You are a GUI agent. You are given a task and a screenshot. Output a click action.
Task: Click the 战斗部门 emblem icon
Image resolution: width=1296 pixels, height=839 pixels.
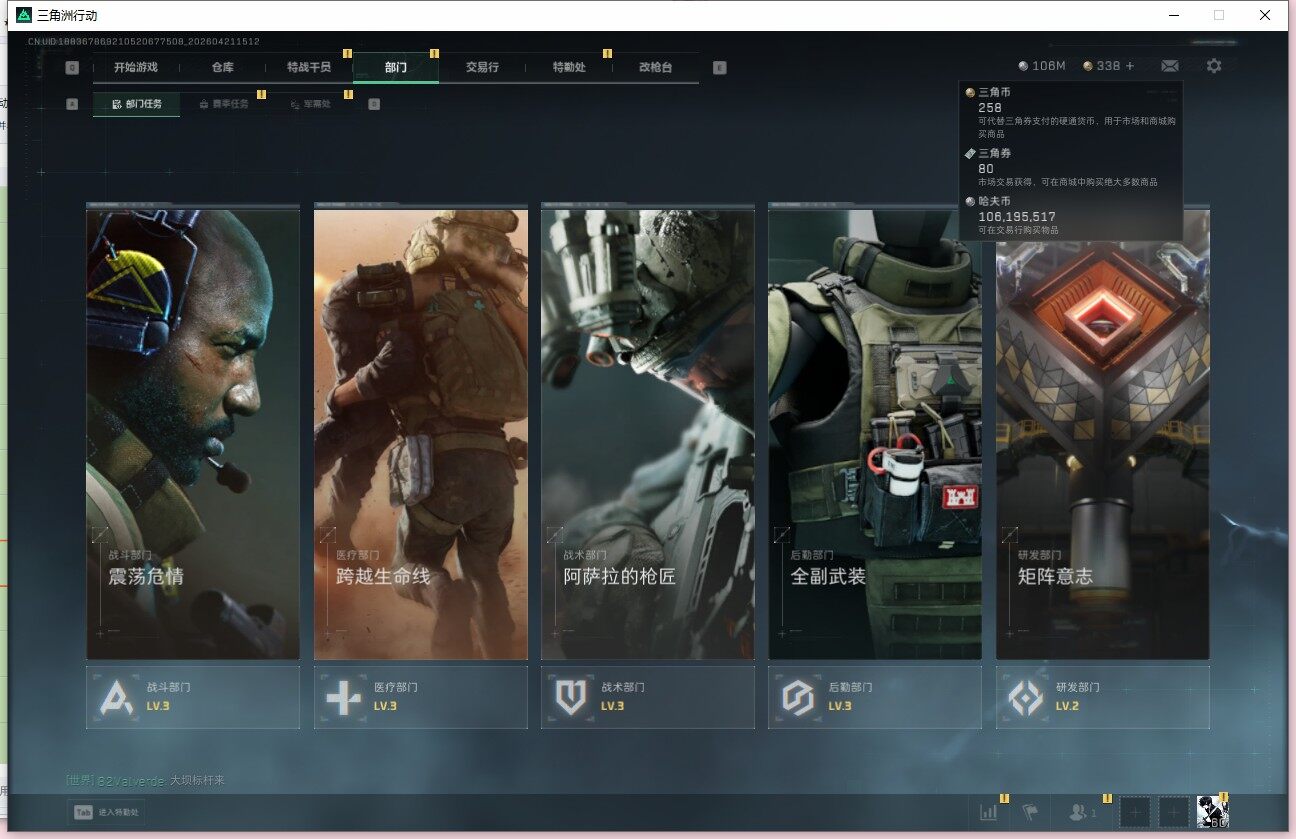[x=116, y=697]
